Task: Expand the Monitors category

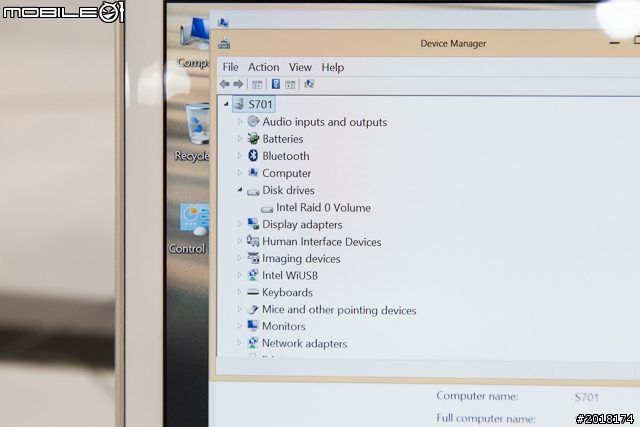Action: pos(240,326)
